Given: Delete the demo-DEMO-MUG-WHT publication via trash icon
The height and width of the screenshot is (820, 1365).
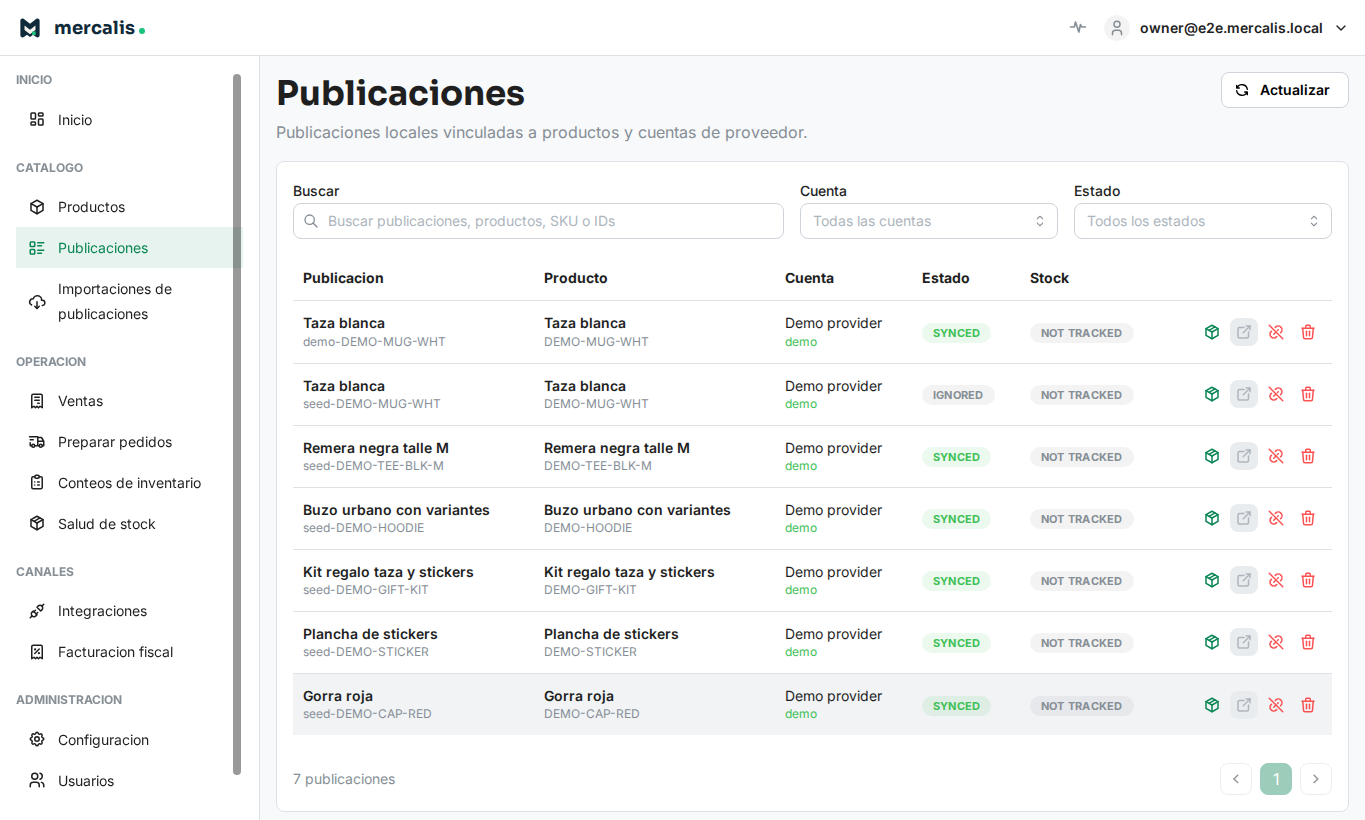Looking at the screenshot, I should 1308,332.
